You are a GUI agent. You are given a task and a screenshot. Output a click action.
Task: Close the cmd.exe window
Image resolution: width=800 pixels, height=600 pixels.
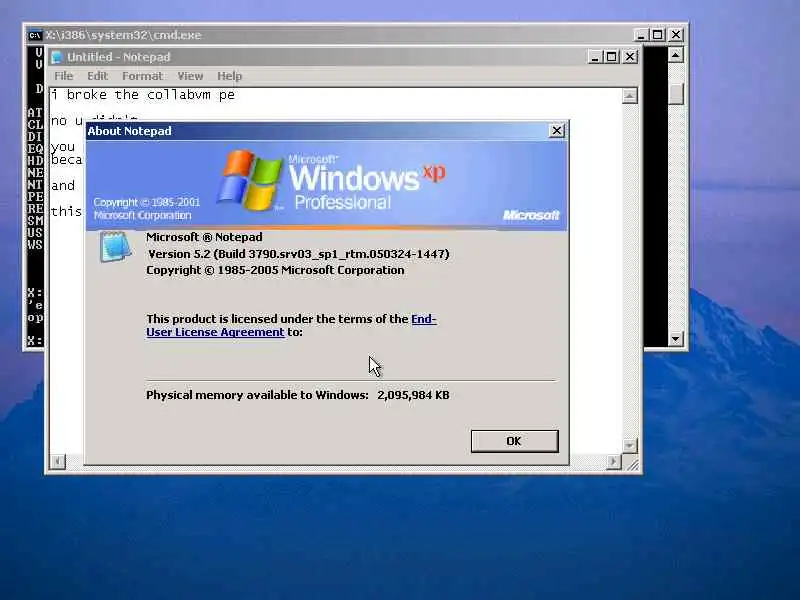[676, 35]
